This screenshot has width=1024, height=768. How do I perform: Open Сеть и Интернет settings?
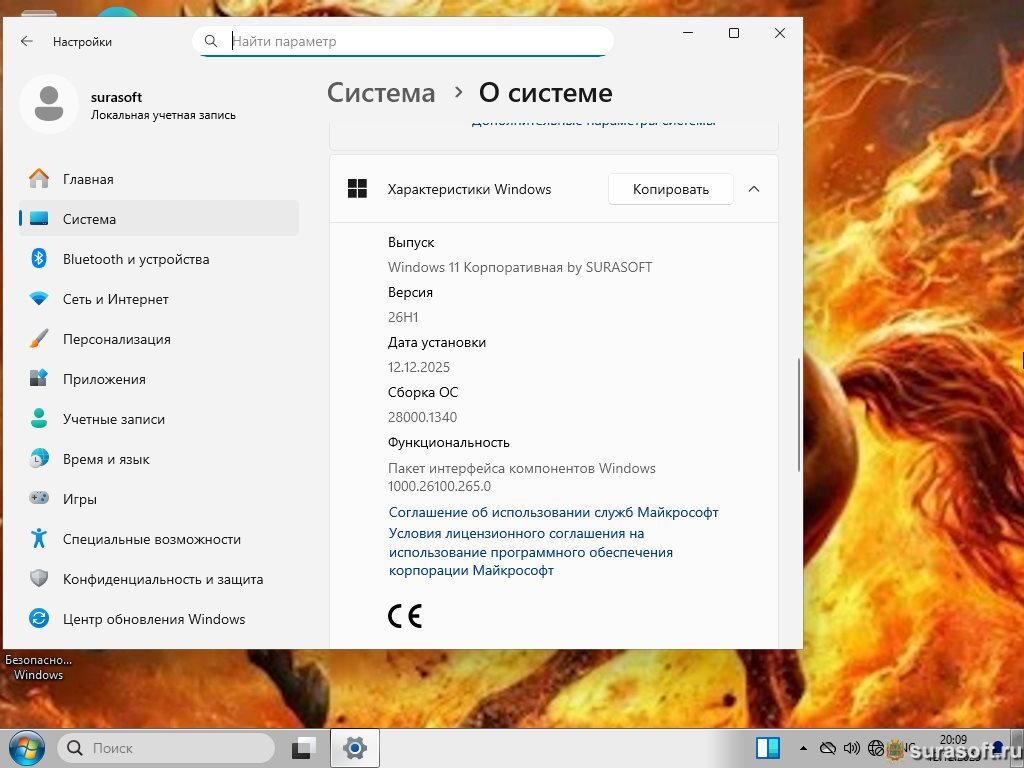click(115, 299)
